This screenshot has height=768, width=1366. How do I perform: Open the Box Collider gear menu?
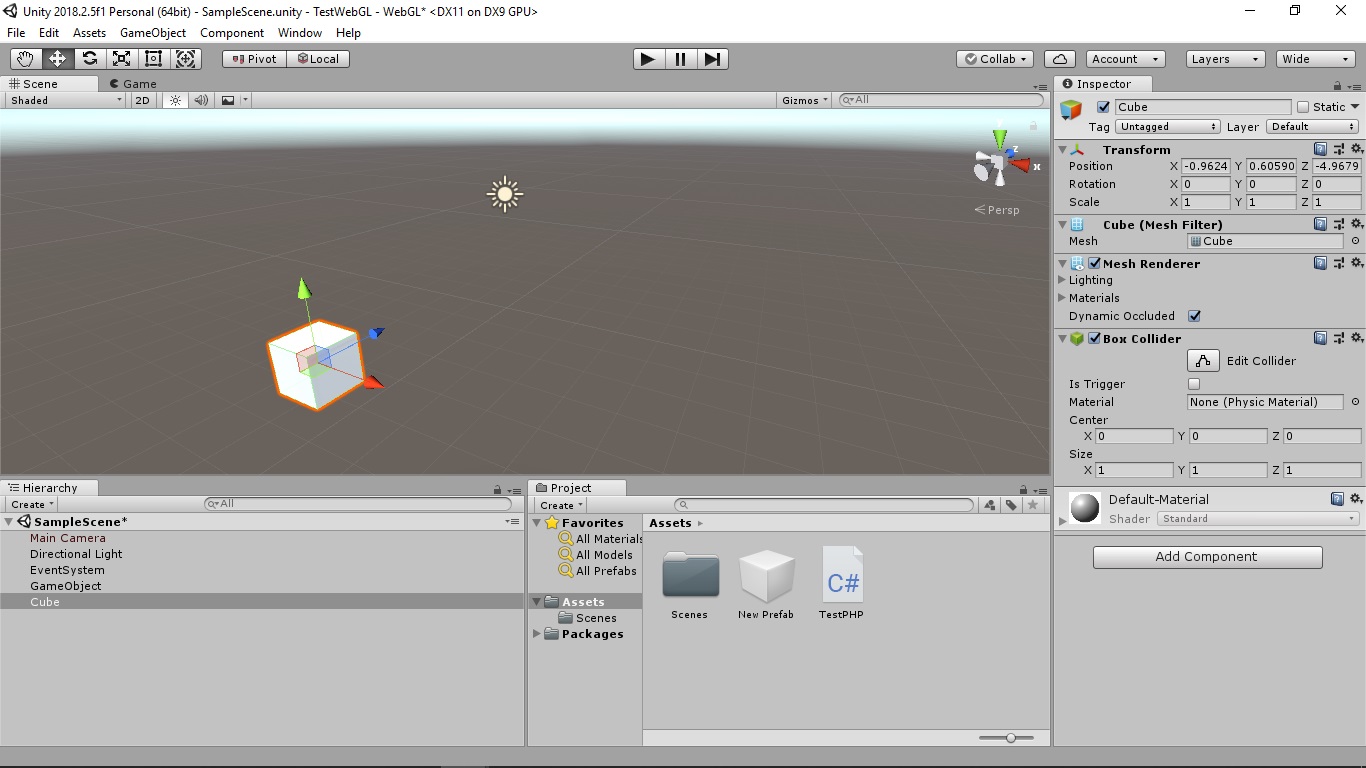coord(1357,339)
